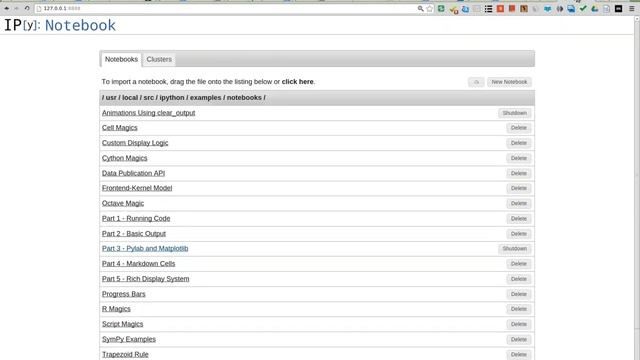Image resolution: width=640 pixels, height=360 pixels.
Task: Open the Cell Magics notebook
Action: coord(120,128)
